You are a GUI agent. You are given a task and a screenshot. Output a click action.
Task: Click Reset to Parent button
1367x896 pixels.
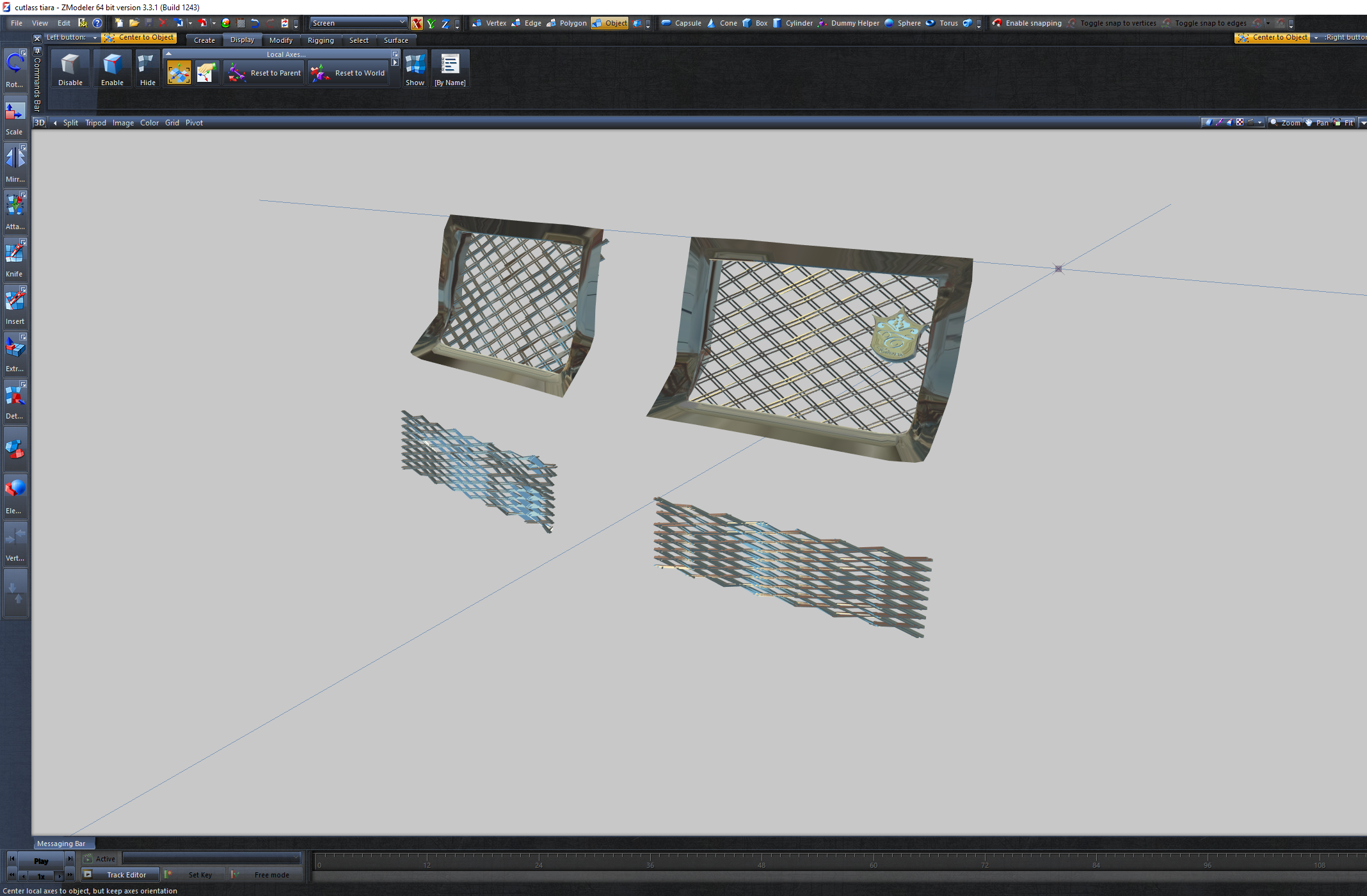tap(264, 73)
